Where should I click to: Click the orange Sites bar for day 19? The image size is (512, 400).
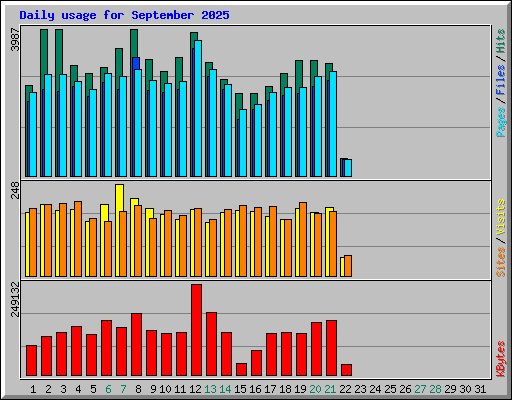click(x=303, y=239)
